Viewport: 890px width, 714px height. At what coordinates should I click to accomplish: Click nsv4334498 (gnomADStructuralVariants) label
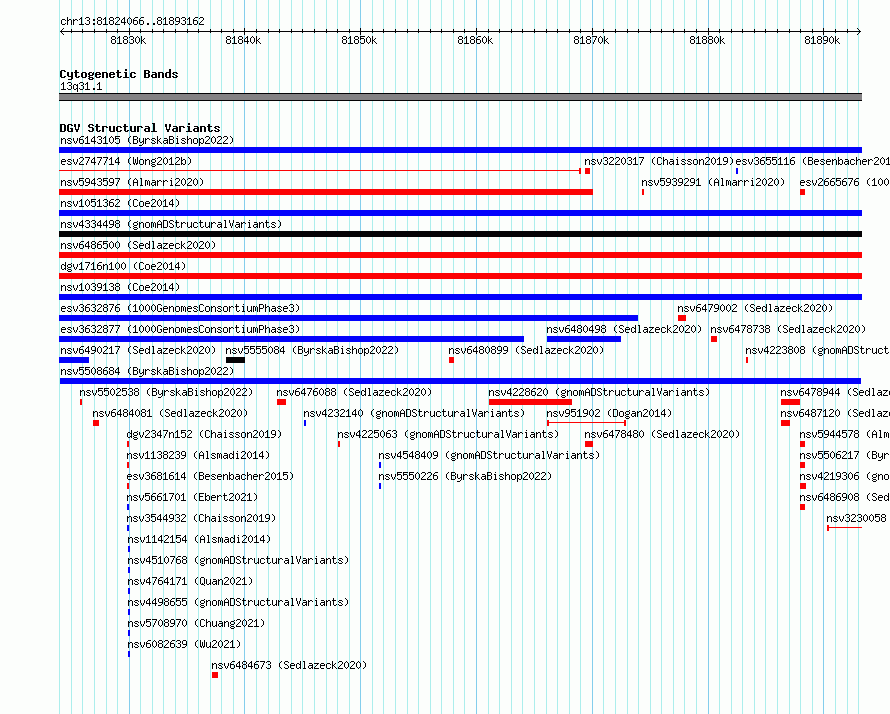coord(171,224)
